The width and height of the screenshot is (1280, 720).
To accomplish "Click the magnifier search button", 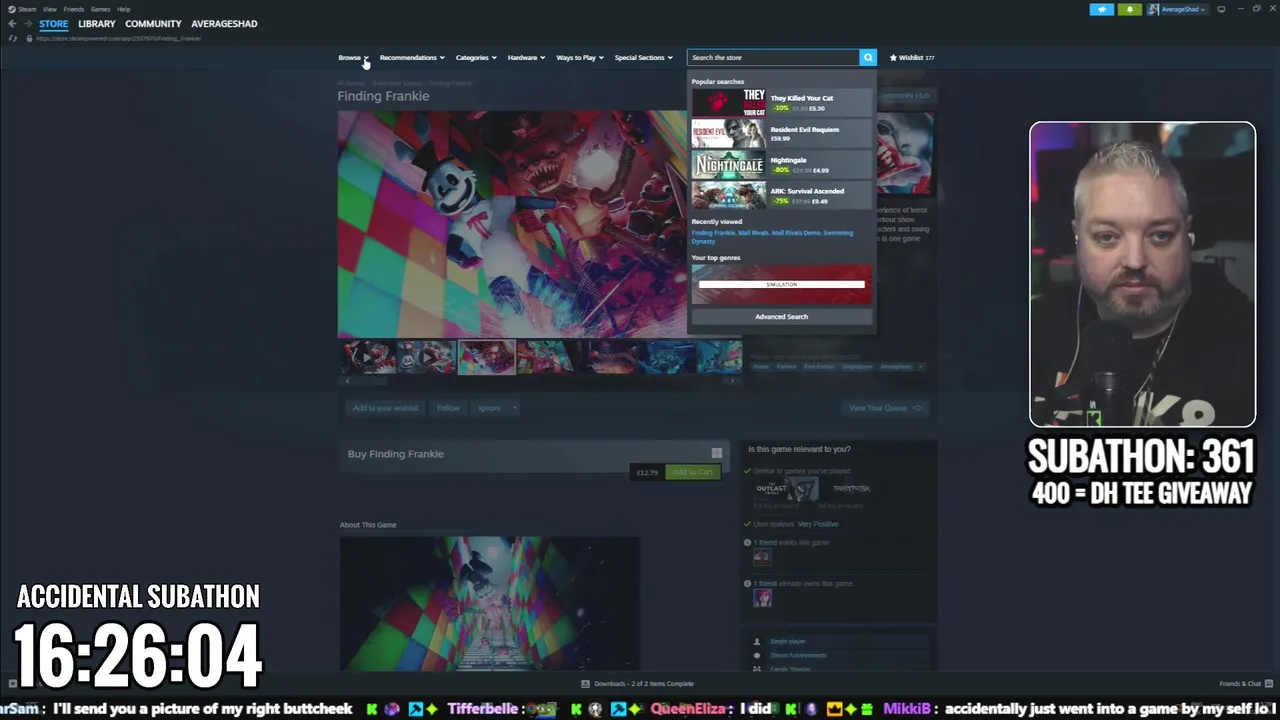I will [x=868, y=57].
